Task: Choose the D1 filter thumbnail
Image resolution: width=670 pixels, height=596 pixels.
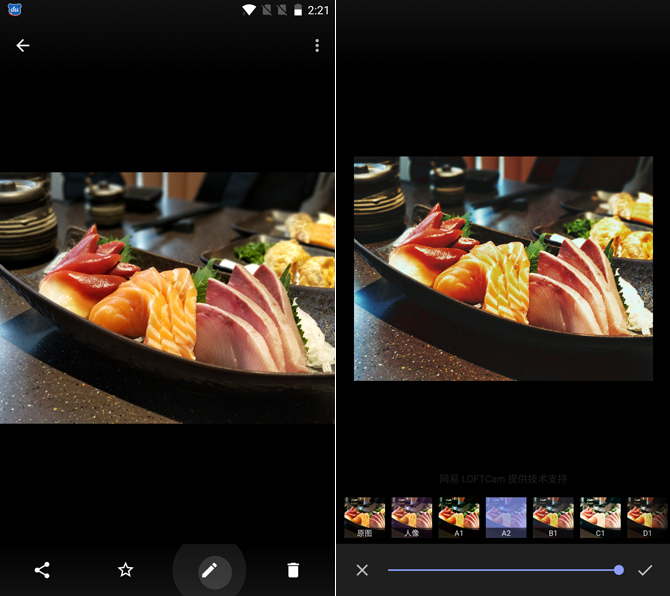Action: tap(647, 517)
